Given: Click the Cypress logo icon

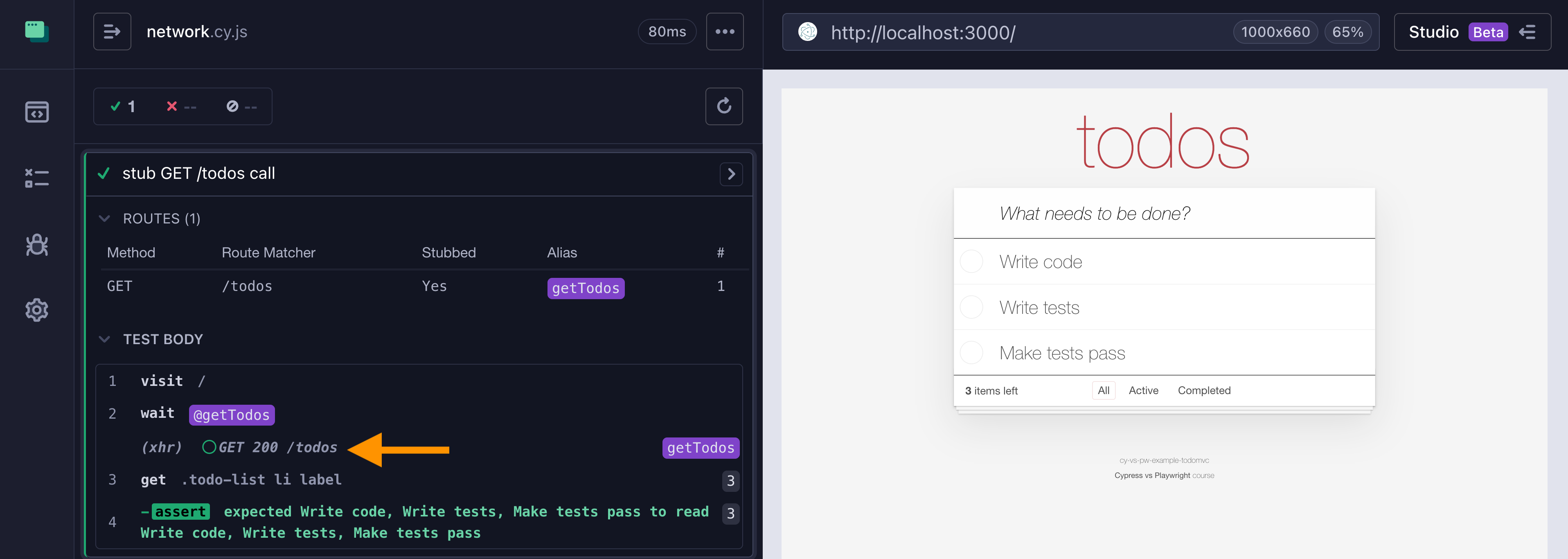Looking at the screenshot, I should click(36, 31).
